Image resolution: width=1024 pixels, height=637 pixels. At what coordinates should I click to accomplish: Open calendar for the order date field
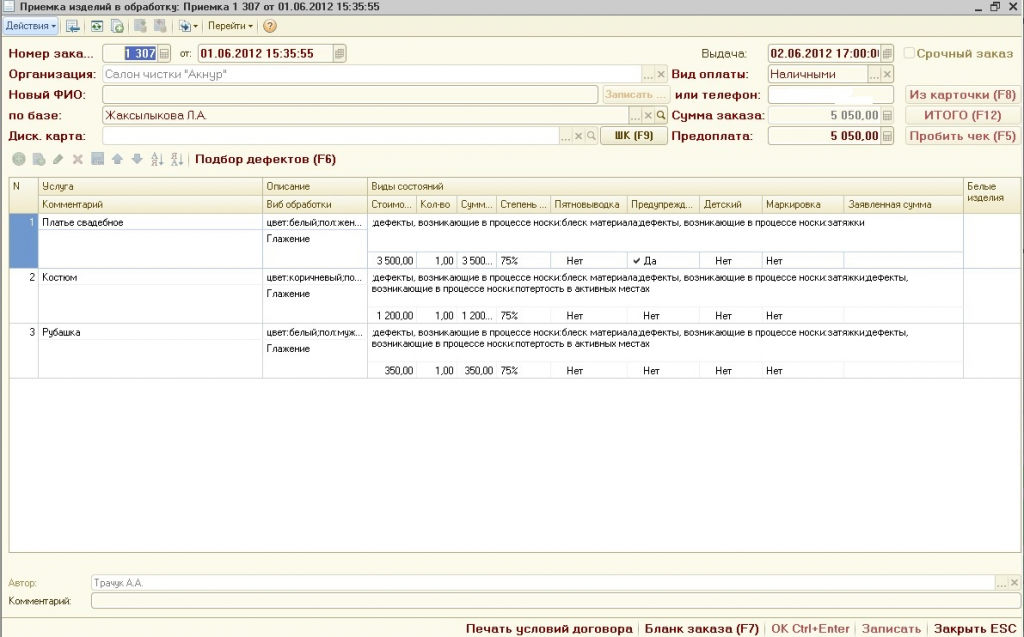[x=339, y=54]
